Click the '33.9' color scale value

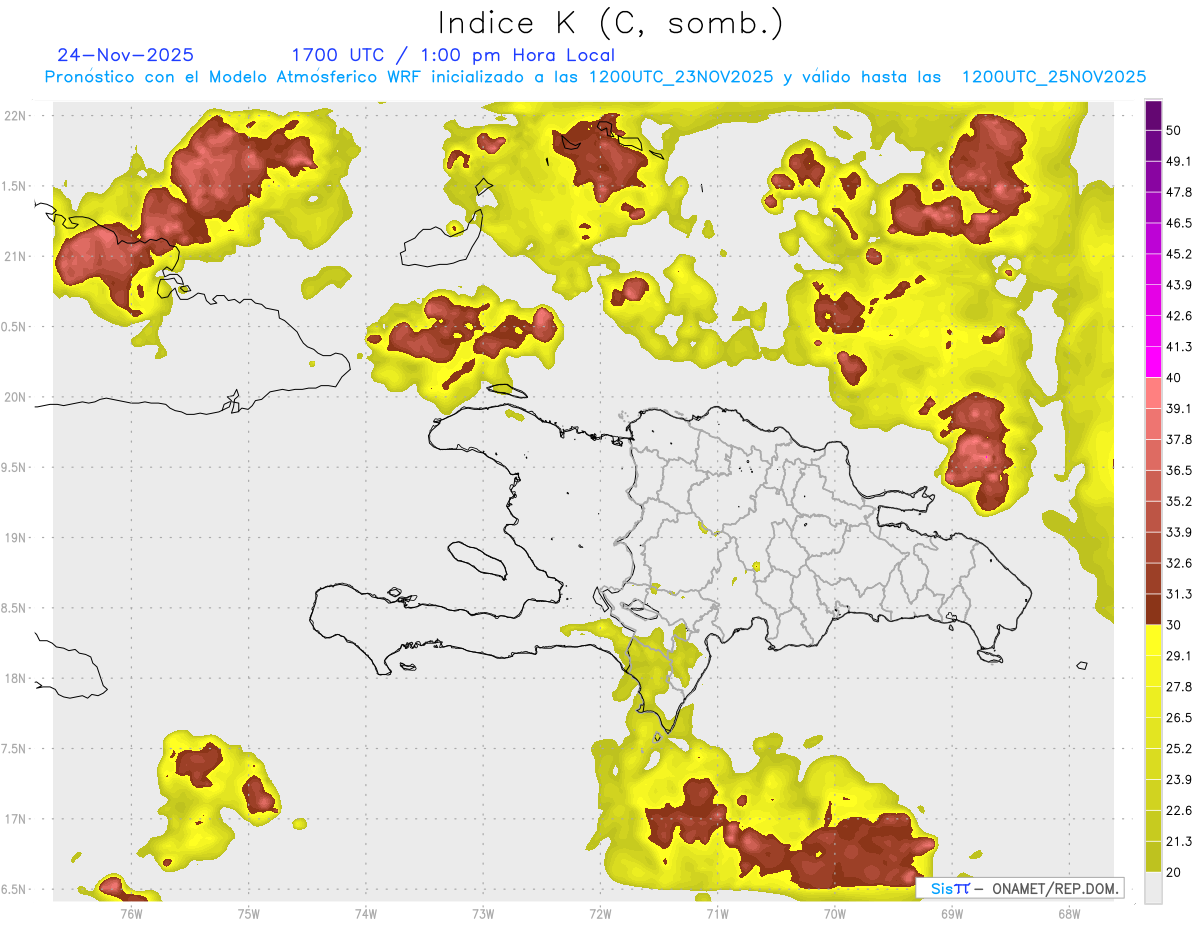point(1178,532)
